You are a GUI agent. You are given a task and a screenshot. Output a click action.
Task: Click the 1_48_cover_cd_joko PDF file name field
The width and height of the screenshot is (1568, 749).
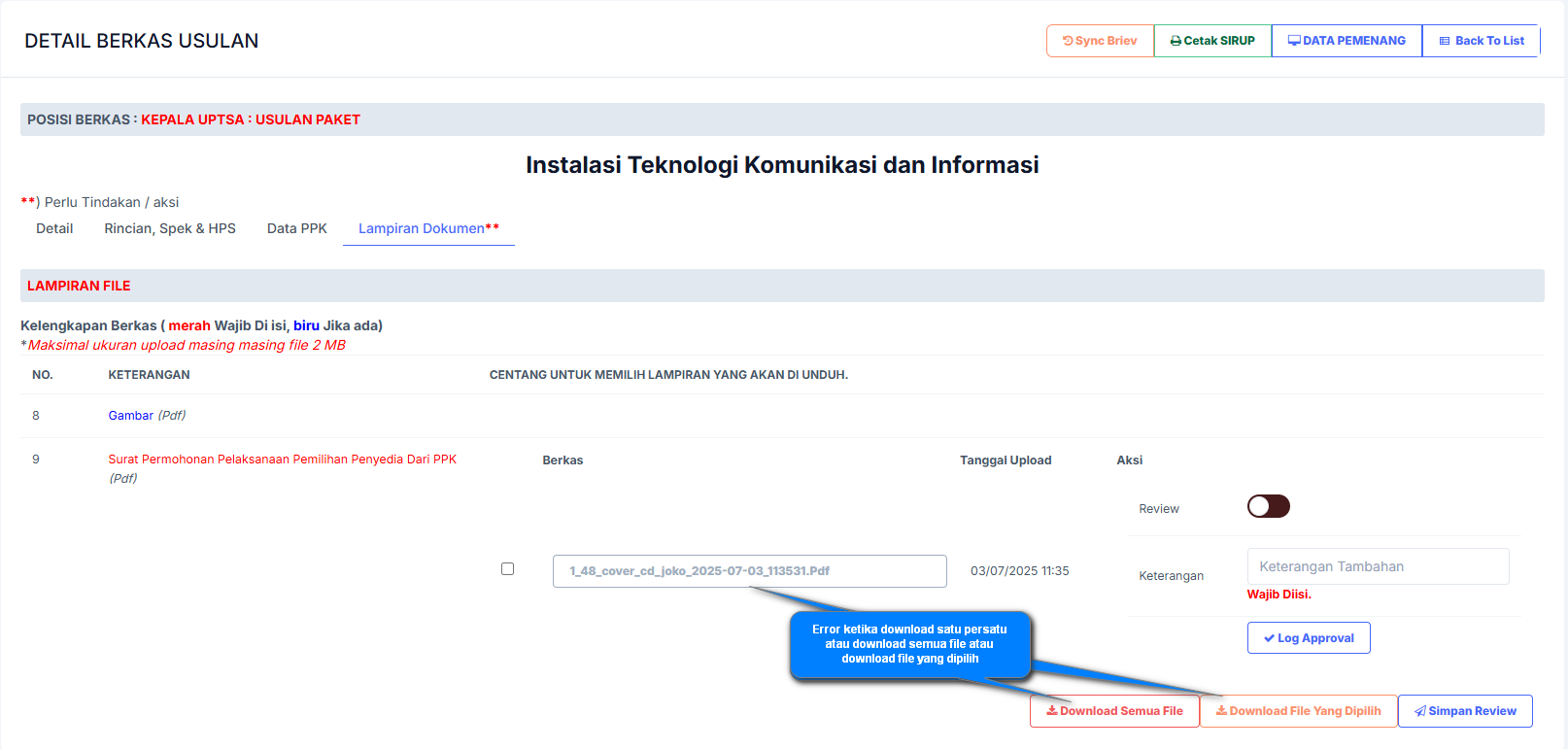[749, 571]
